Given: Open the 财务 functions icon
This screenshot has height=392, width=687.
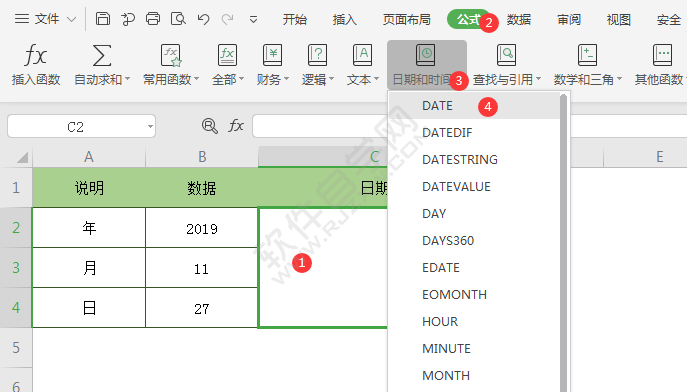Looking at the screenshot, I should click(x=273, y=56).
